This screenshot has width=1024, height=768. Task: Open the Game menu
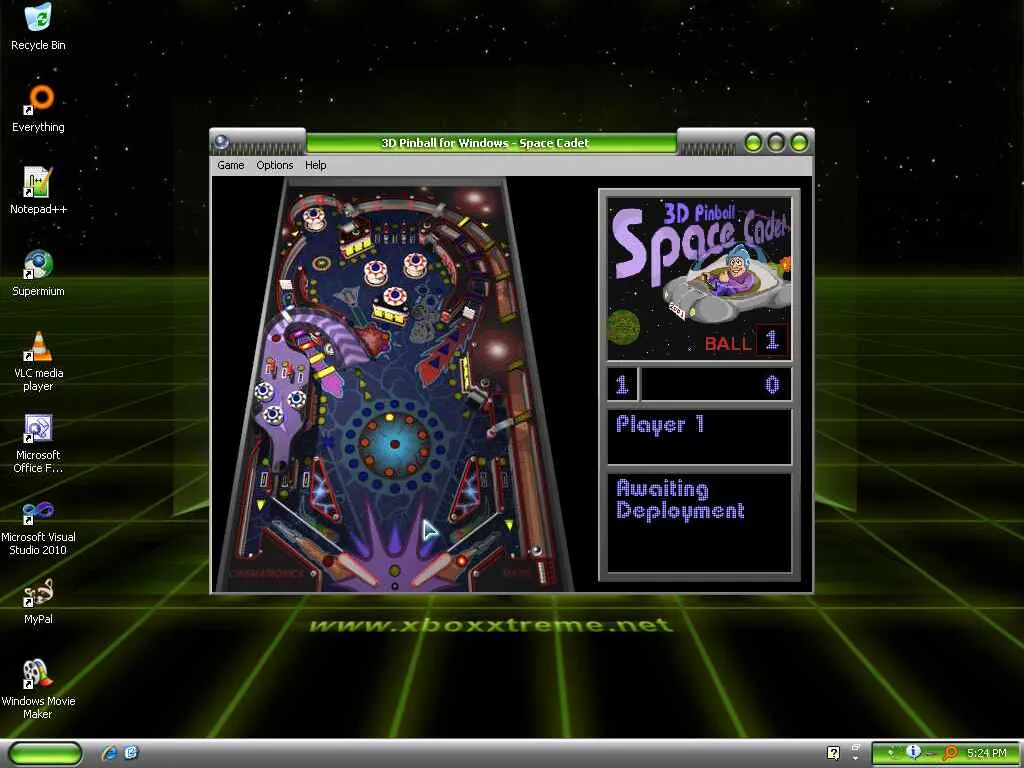point(231,165)
